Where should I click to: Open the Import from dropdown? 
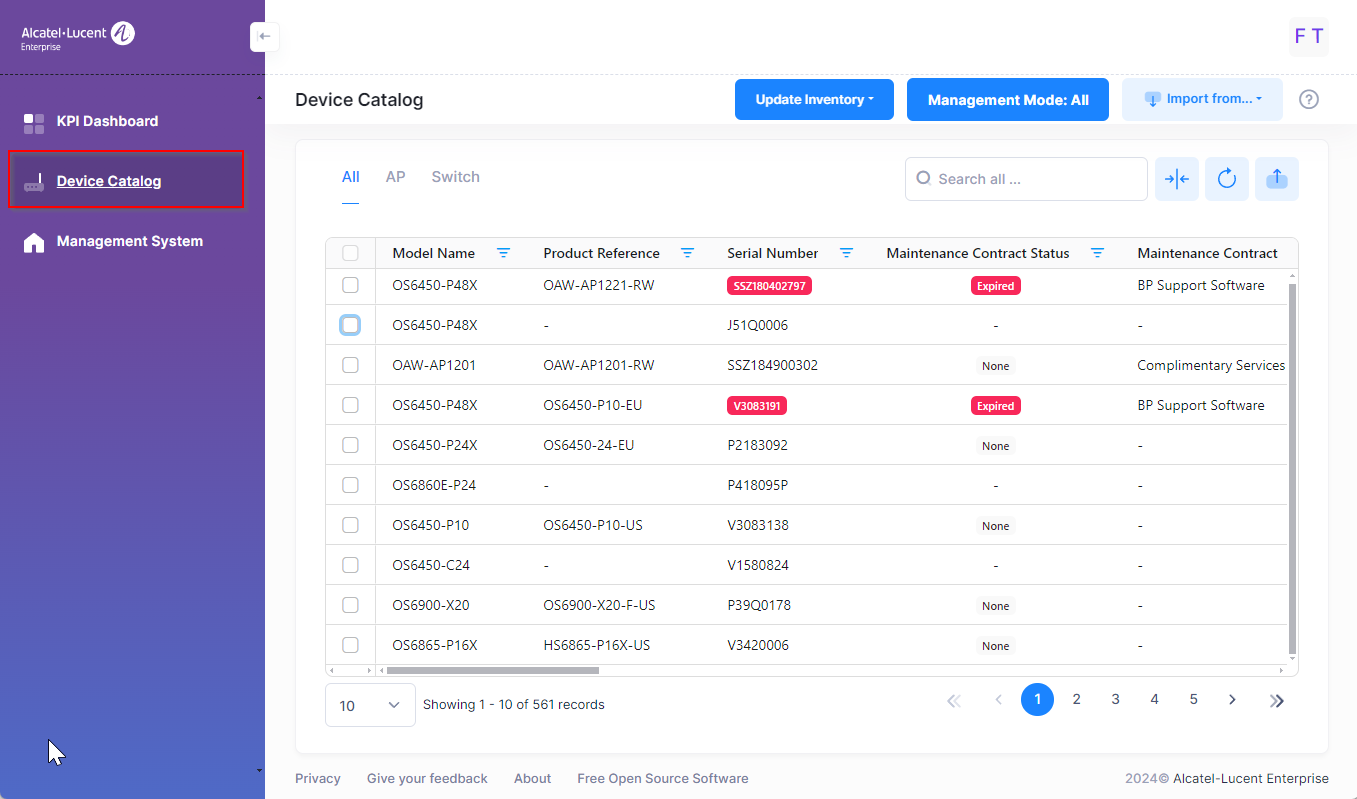pos(1202,99)
